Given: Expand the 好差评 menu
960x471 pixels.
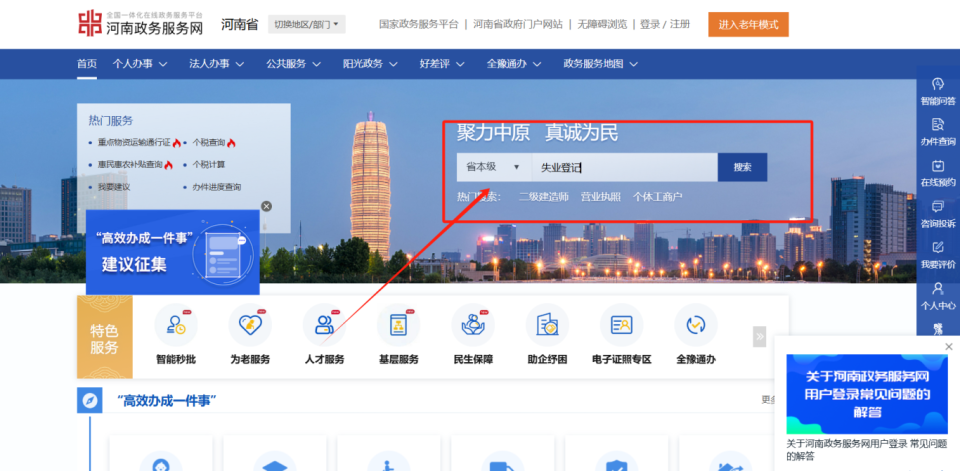Looking at the screenshot, I should tap(442, 64).
